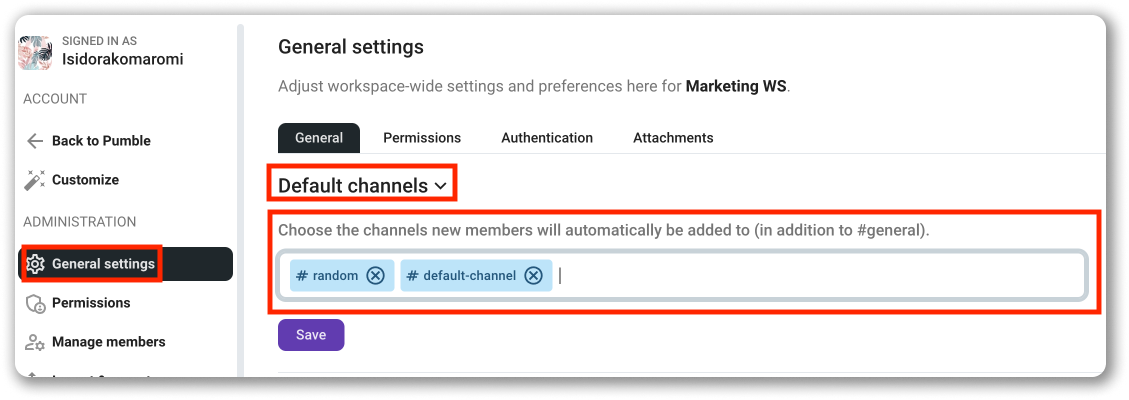Screen dimensions: 1129x400
Task: Click the back arrow icon beside Back to Pumble
Action: pos(36,141)
